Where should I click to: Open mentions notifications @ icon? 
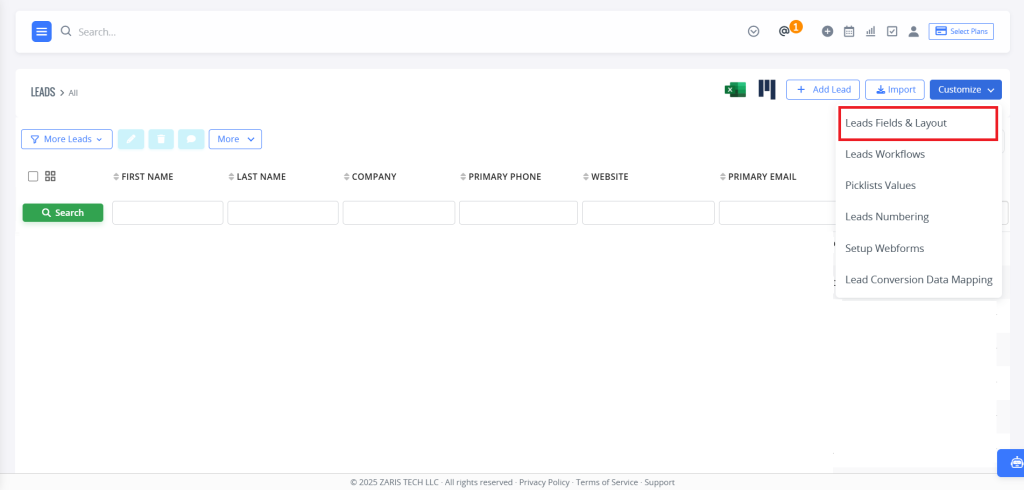pos(784,31)
